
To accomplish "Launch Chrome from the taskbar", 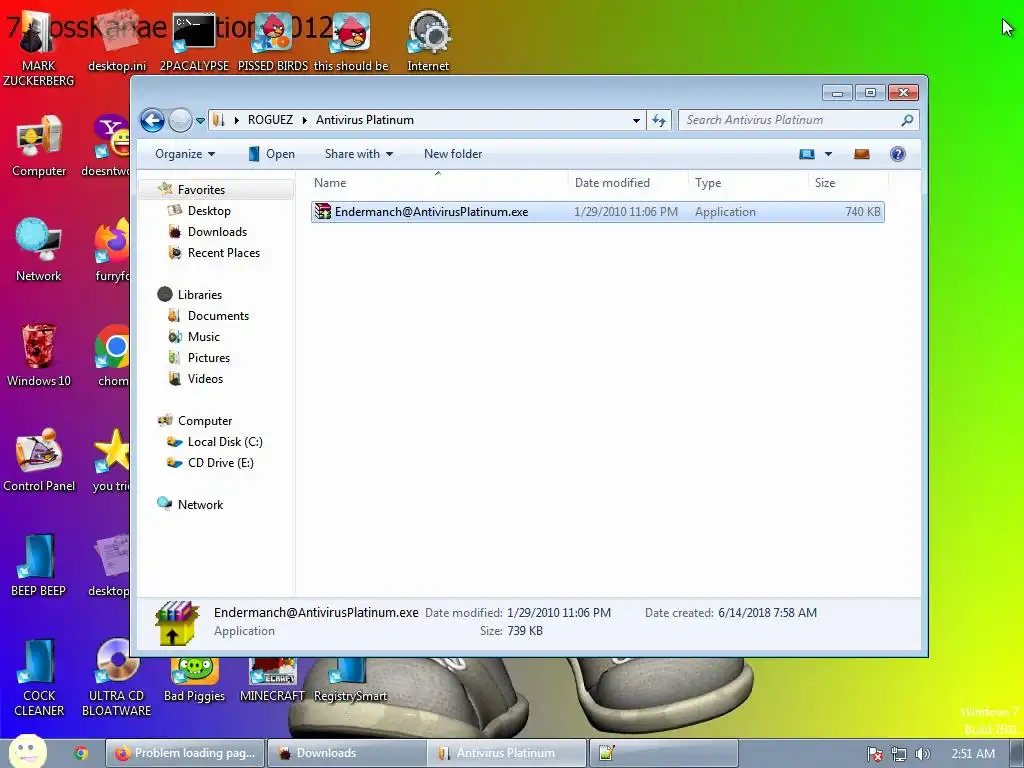I will [81, 753].
